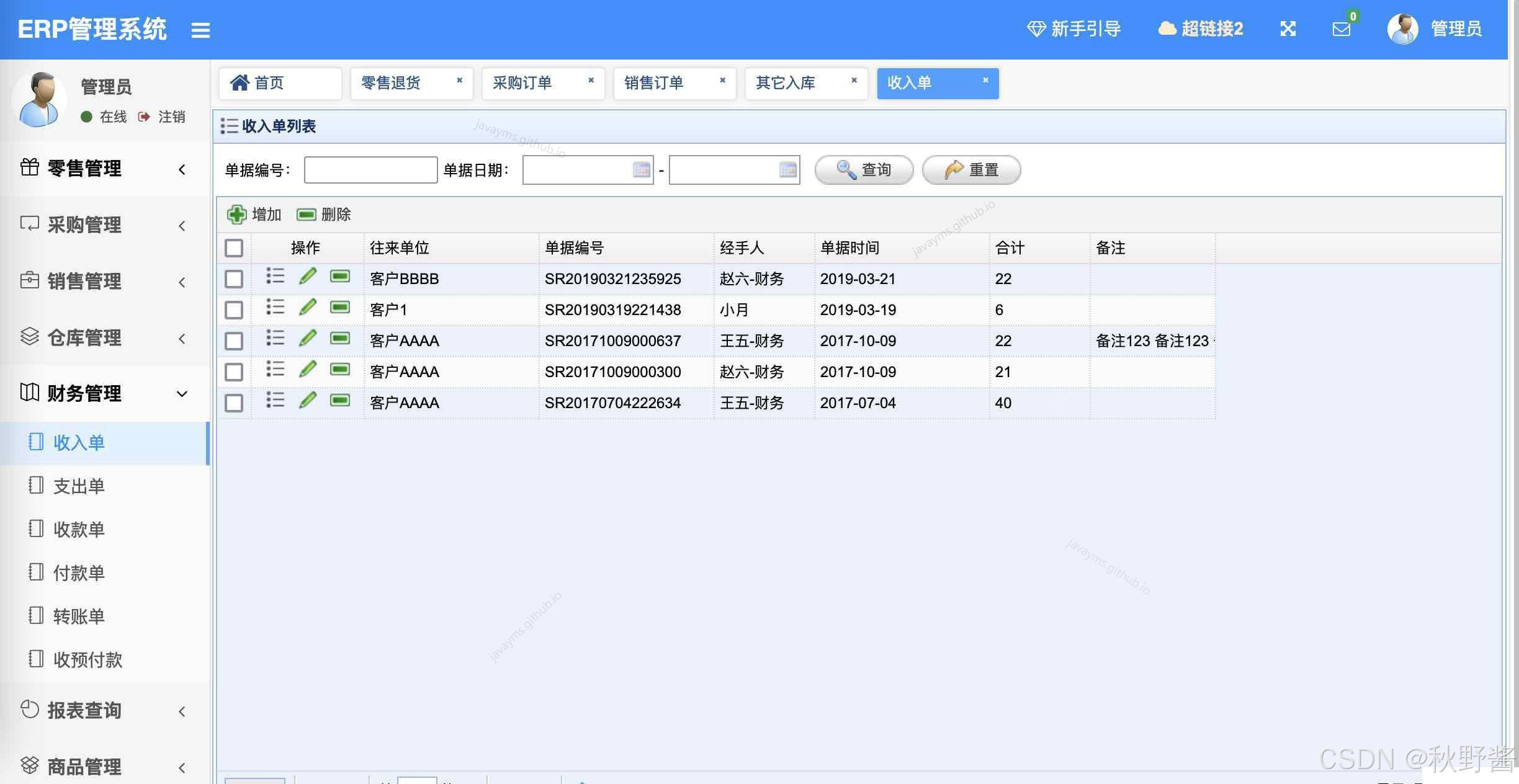Switch to the 销售订单 tab

654,83
